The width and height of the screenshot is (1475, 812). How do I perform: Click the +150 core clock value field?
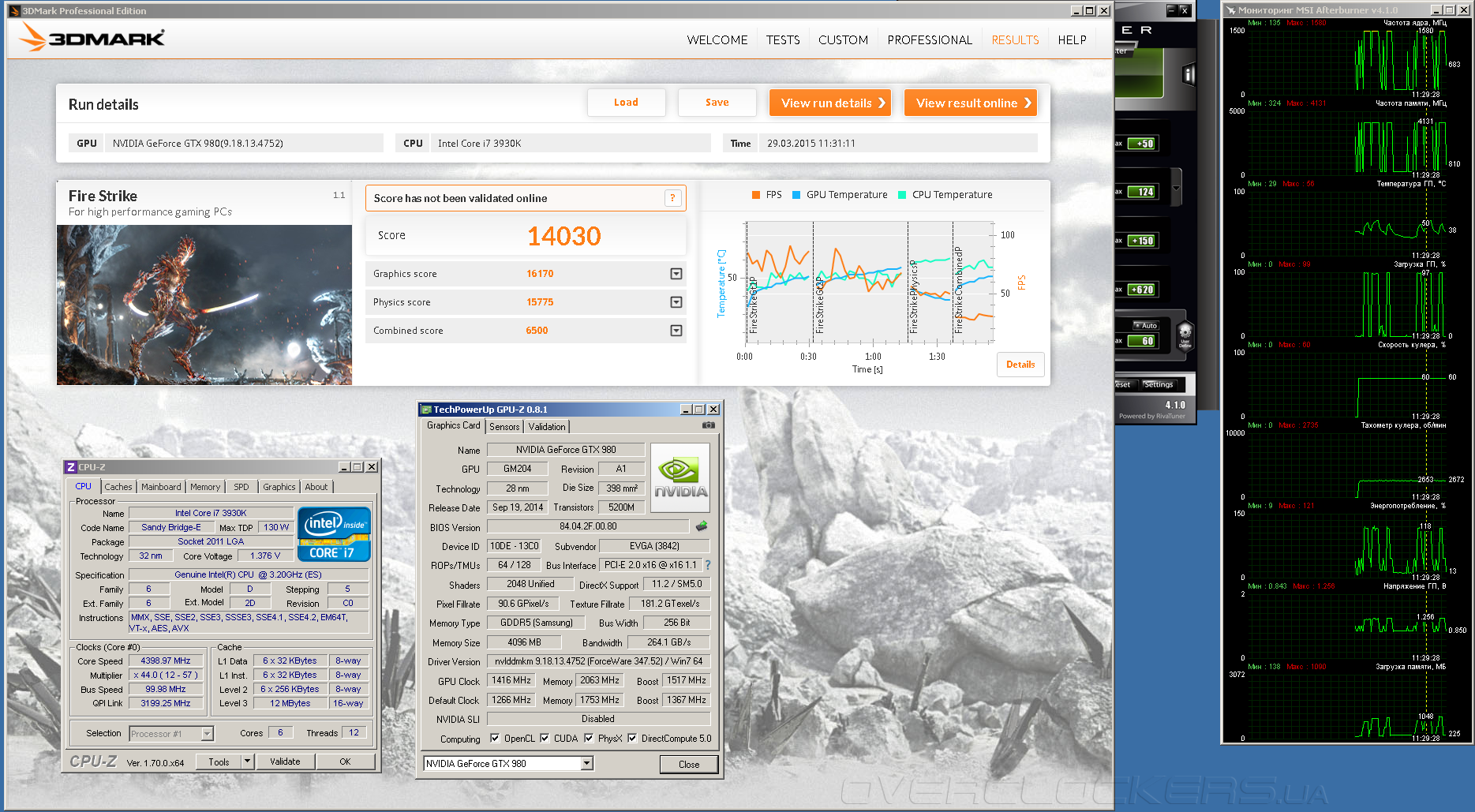(1141, 241)
